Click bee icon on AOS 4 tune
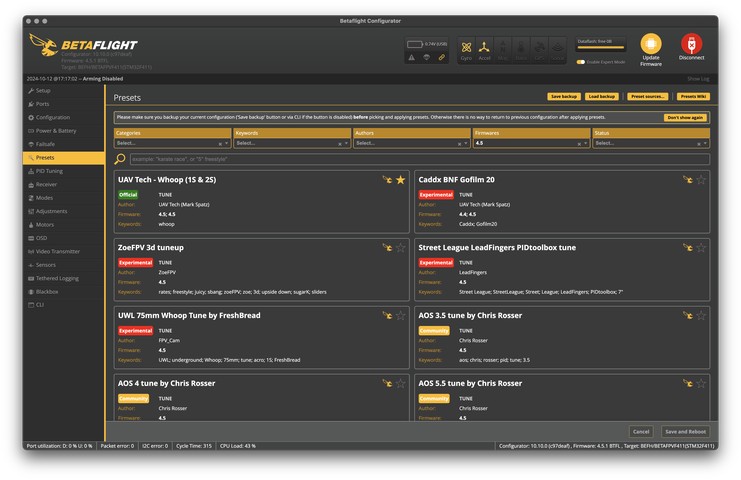 tap(388, 384)
